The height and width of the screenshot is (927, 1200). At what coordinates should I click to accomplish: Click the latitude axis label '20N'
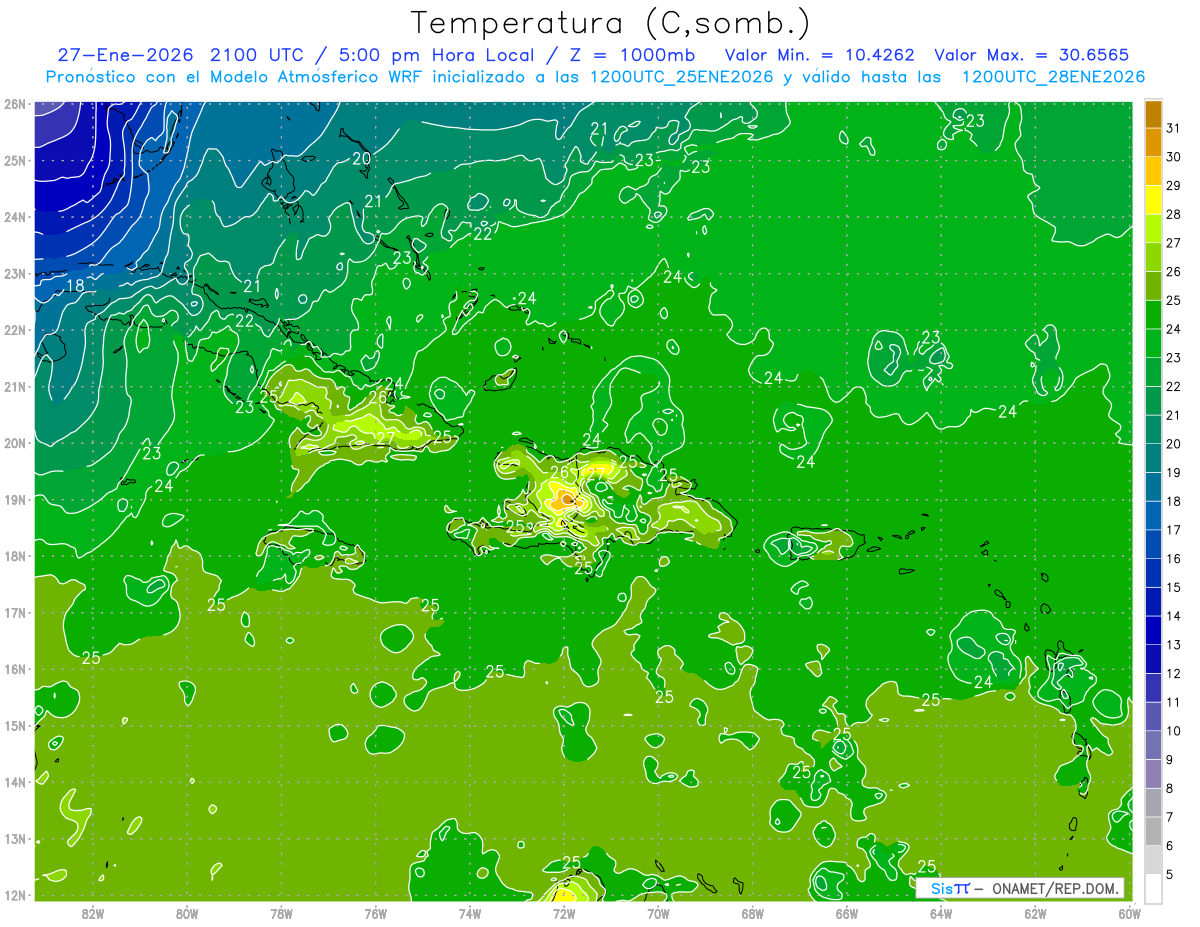14,443
